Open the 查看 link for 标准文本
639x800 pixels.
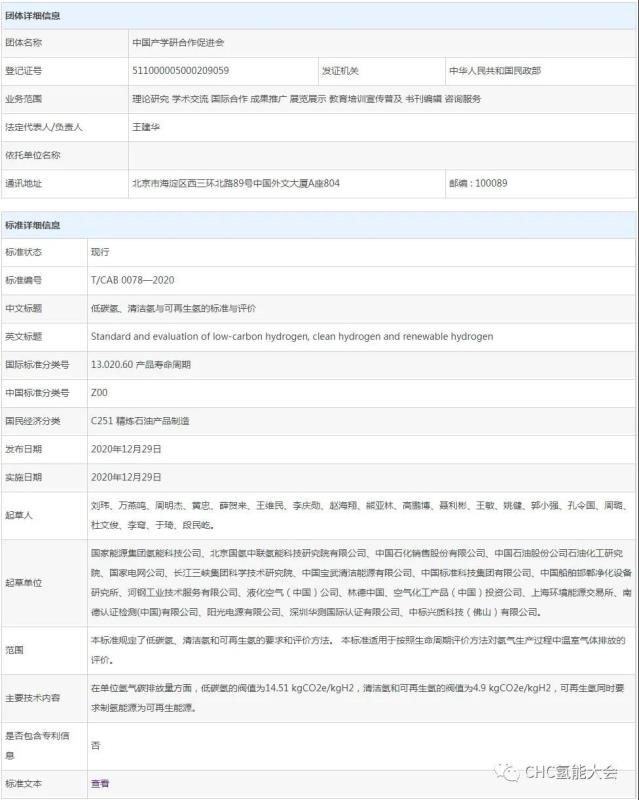tap(100, 783)
